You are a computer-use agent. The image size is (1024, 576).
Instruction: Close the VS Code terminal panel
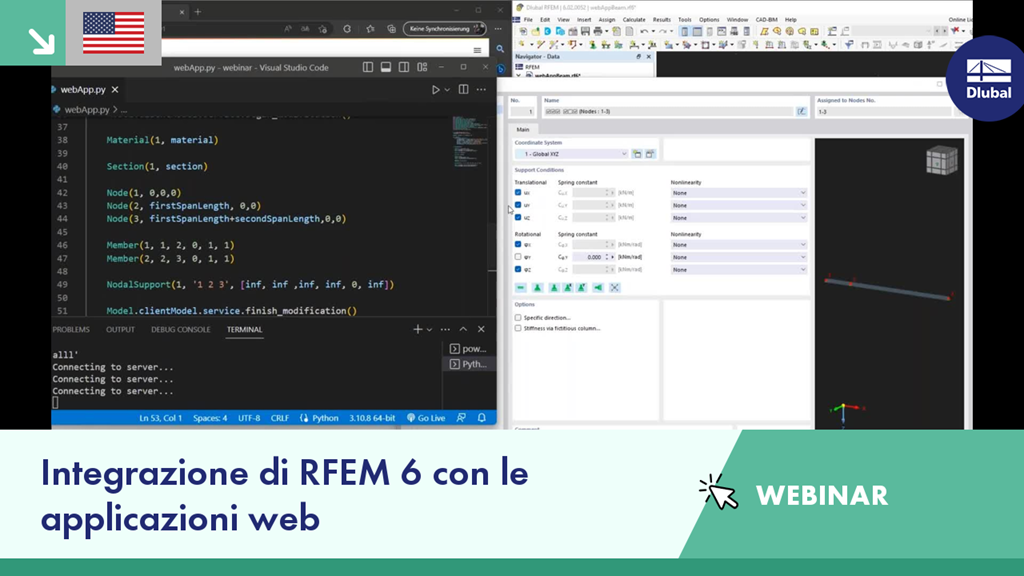(481, 329)
